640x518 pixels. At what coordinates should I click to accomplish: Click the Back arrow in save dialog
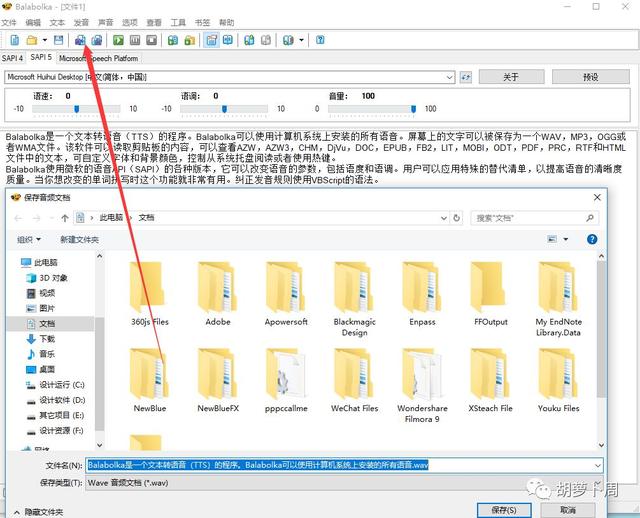[x=18, y=218]
